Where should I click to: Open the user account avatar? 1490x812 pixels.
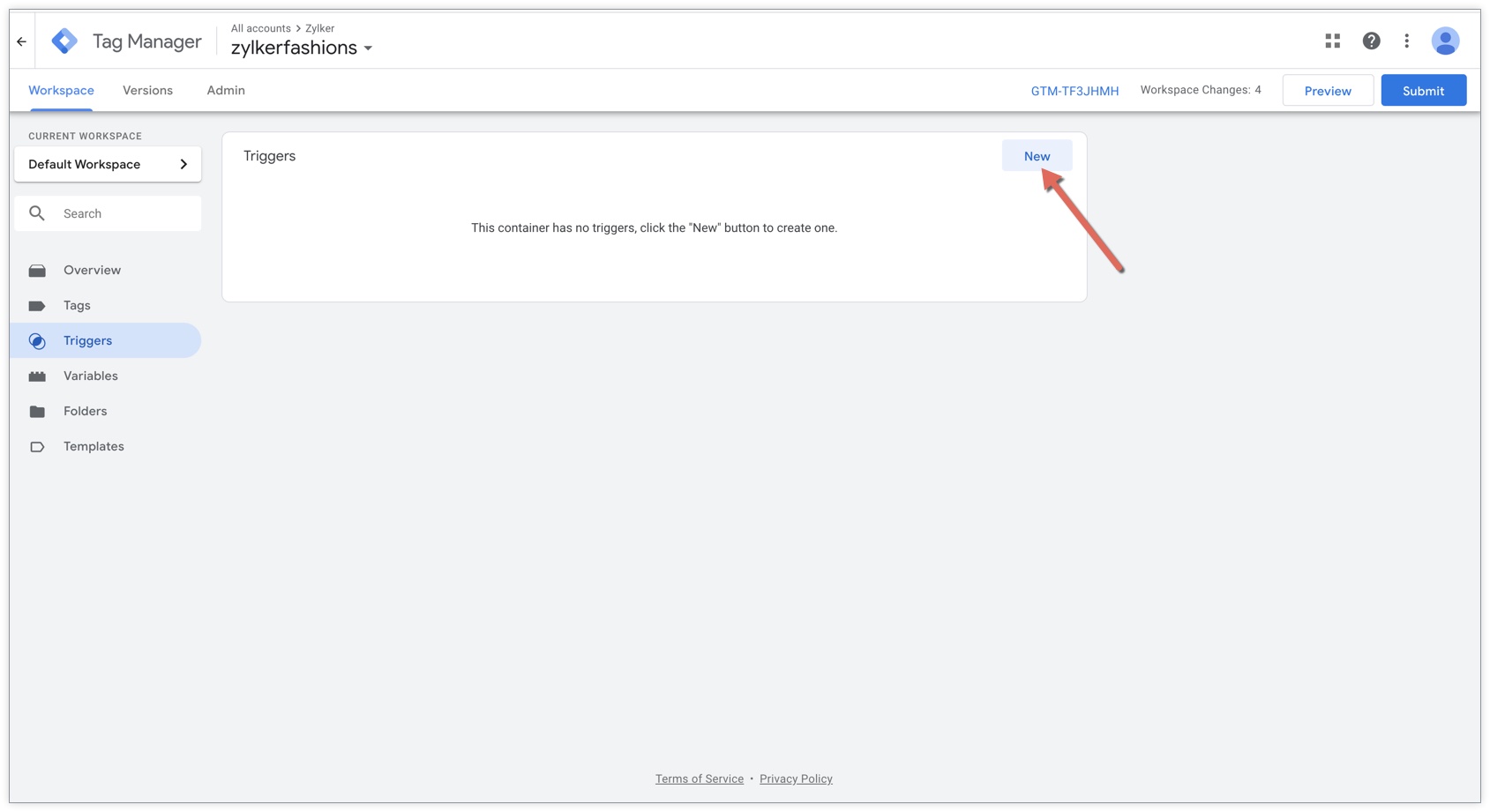(x=1445, y=41)
